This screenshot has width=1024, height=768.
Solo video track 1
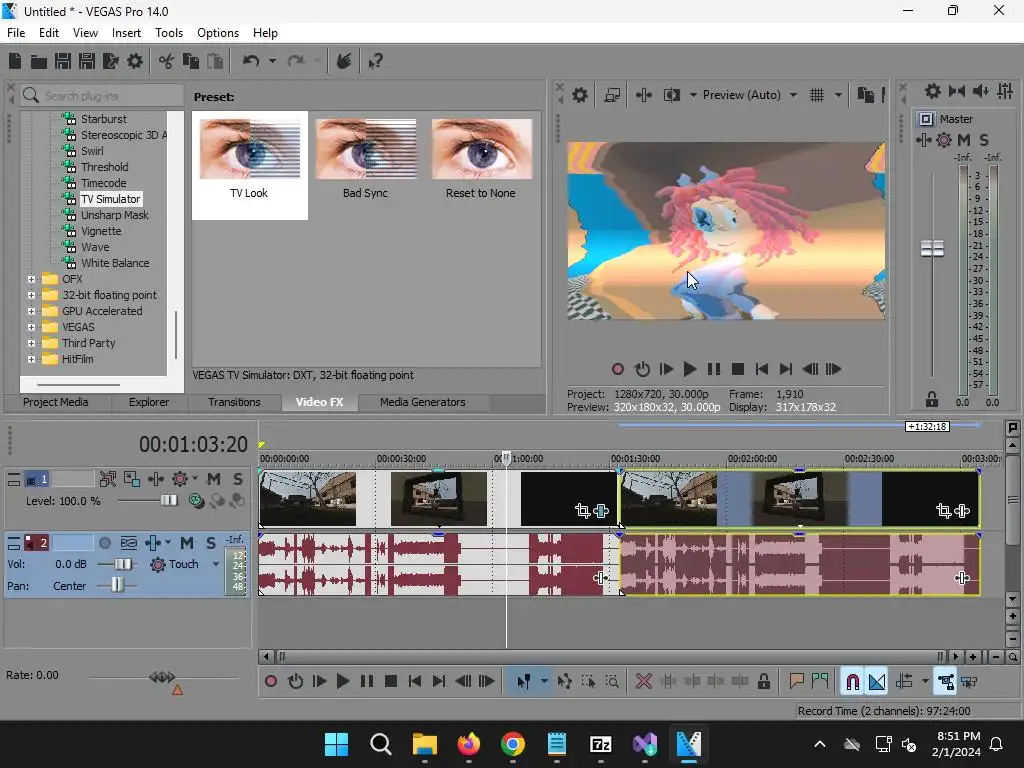click(238, 479)
